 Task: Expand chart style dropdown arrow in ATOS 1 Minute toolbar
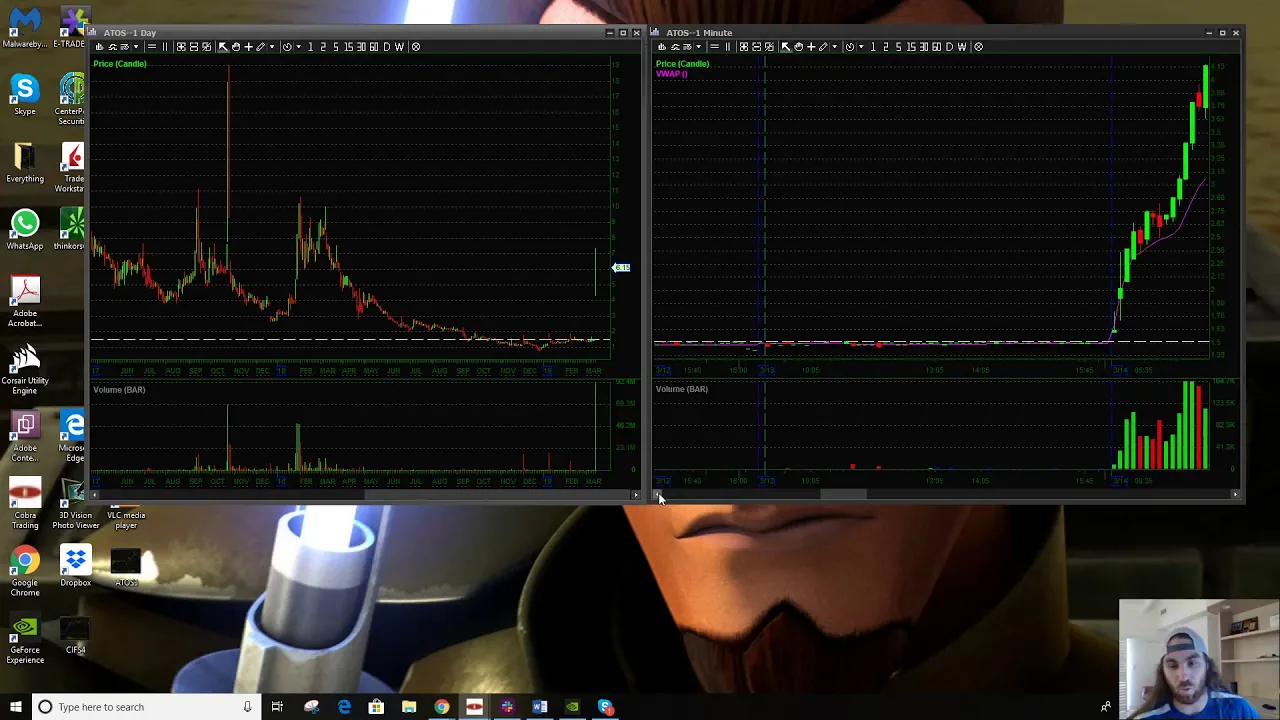(699, 46)
